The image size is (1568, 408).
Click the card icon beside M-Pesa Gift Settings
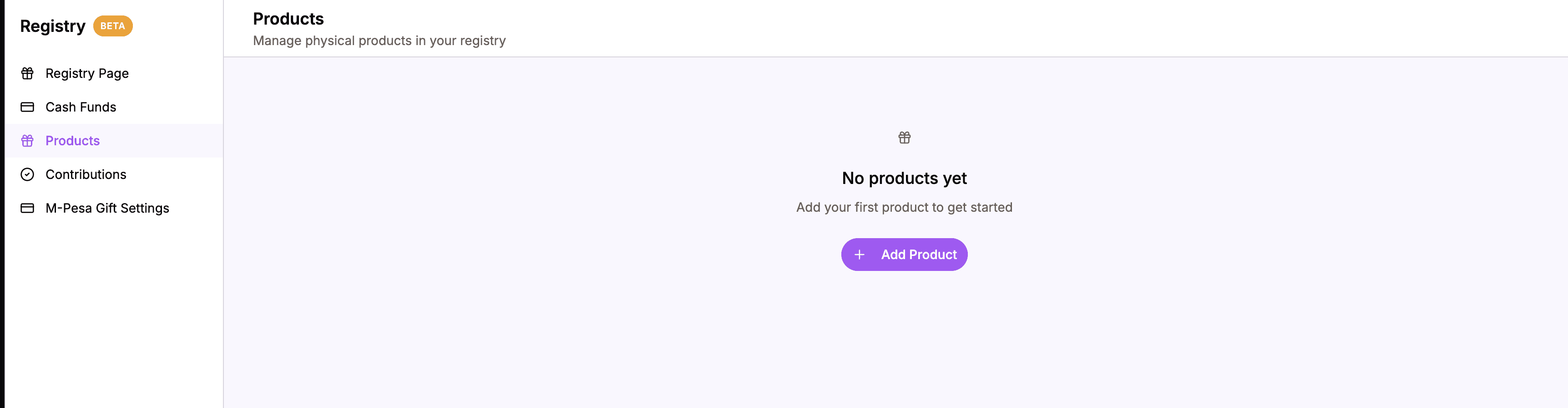tap(27, 208)
